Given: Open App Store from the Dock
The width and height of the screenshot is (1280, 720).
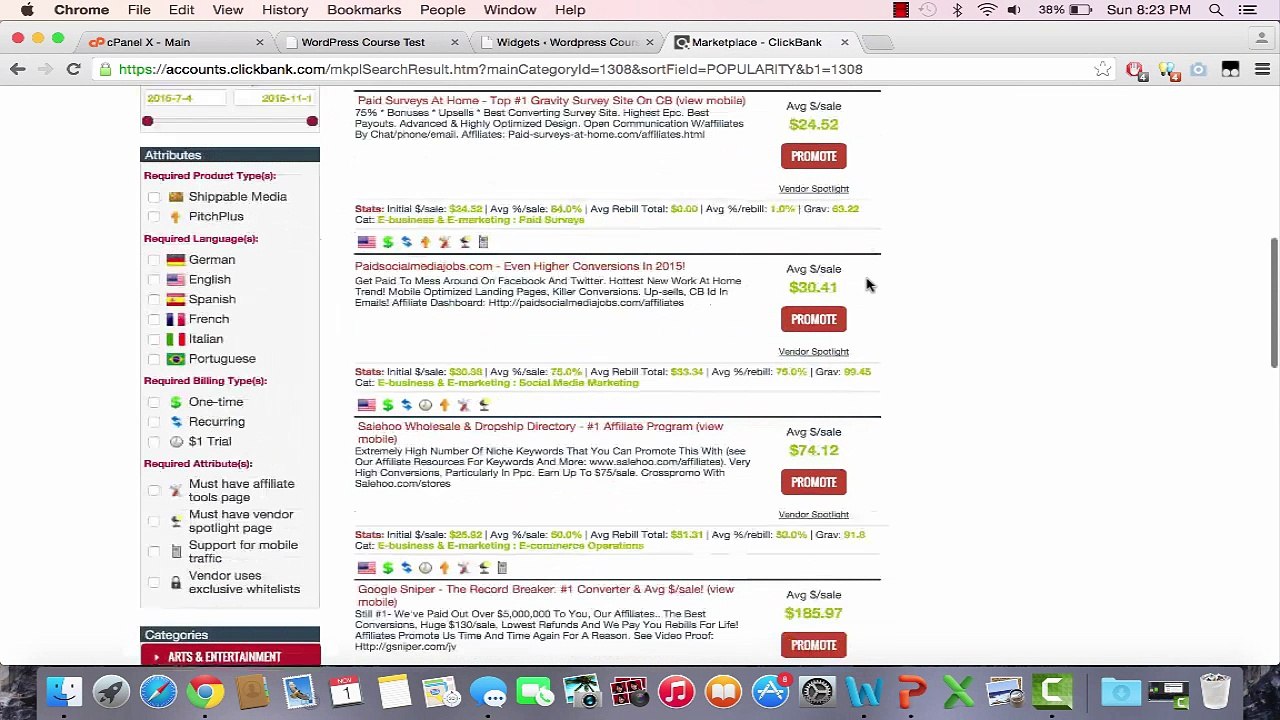Looking at the screenshot, I should coord(770,692).
